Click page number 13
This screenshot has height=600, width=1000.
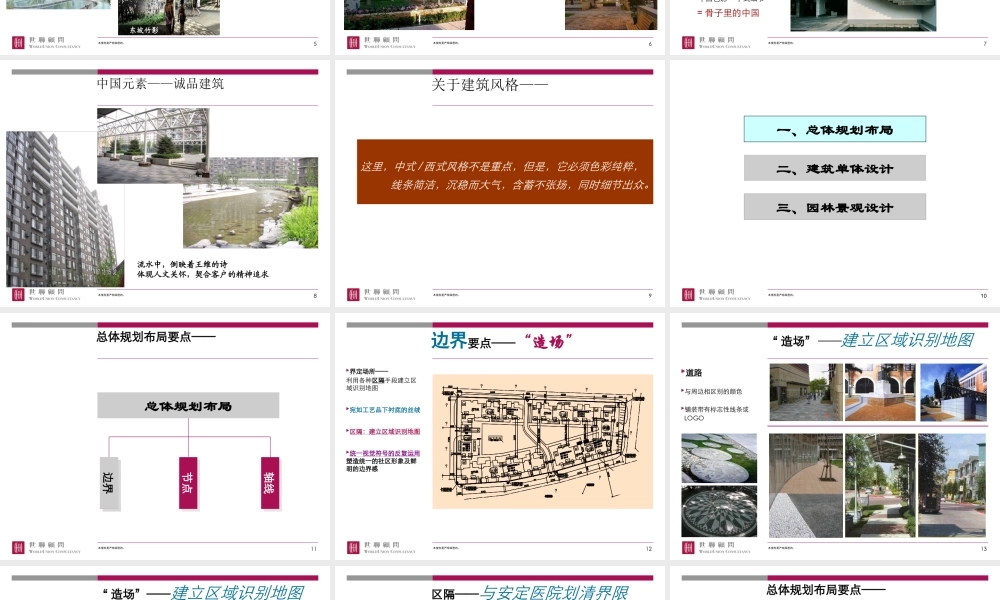point(983,548)
